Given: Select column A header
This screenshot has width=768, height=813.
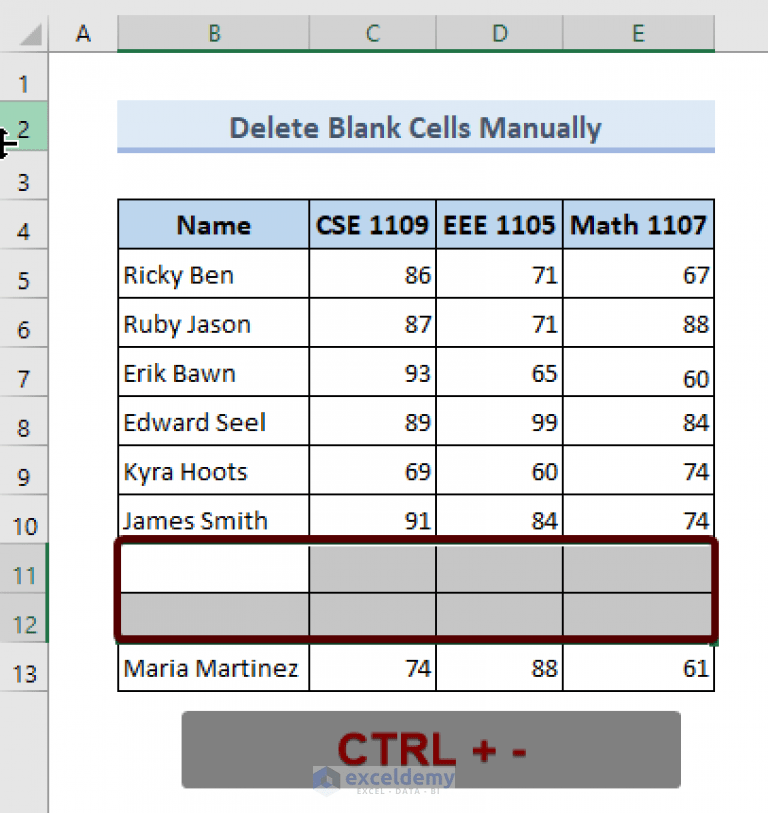Looking at the screenshot, I should point(83,34).
